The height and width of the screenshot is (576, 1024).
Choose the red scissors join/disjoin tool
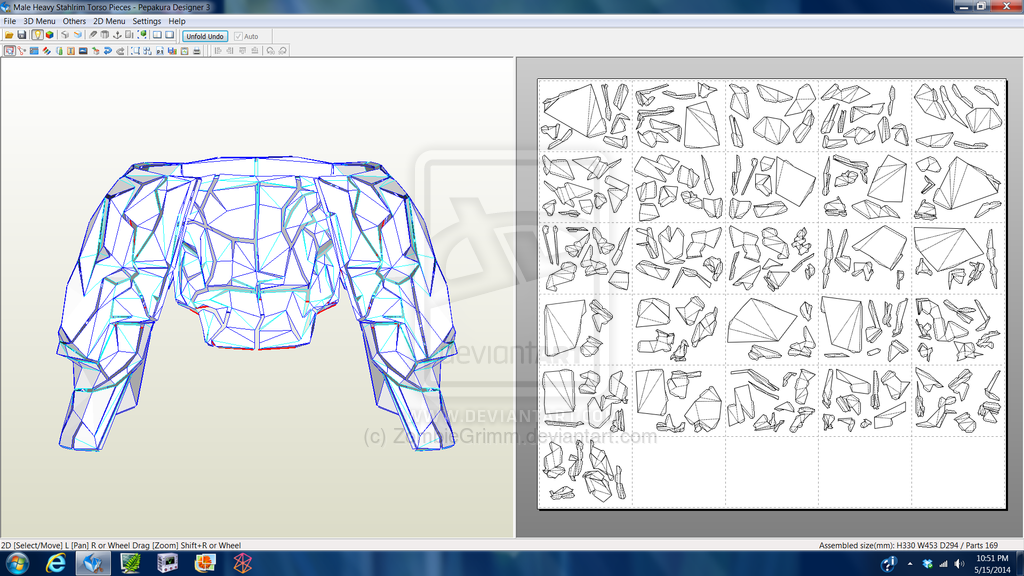pyautogui.click(x=22, y=51)
